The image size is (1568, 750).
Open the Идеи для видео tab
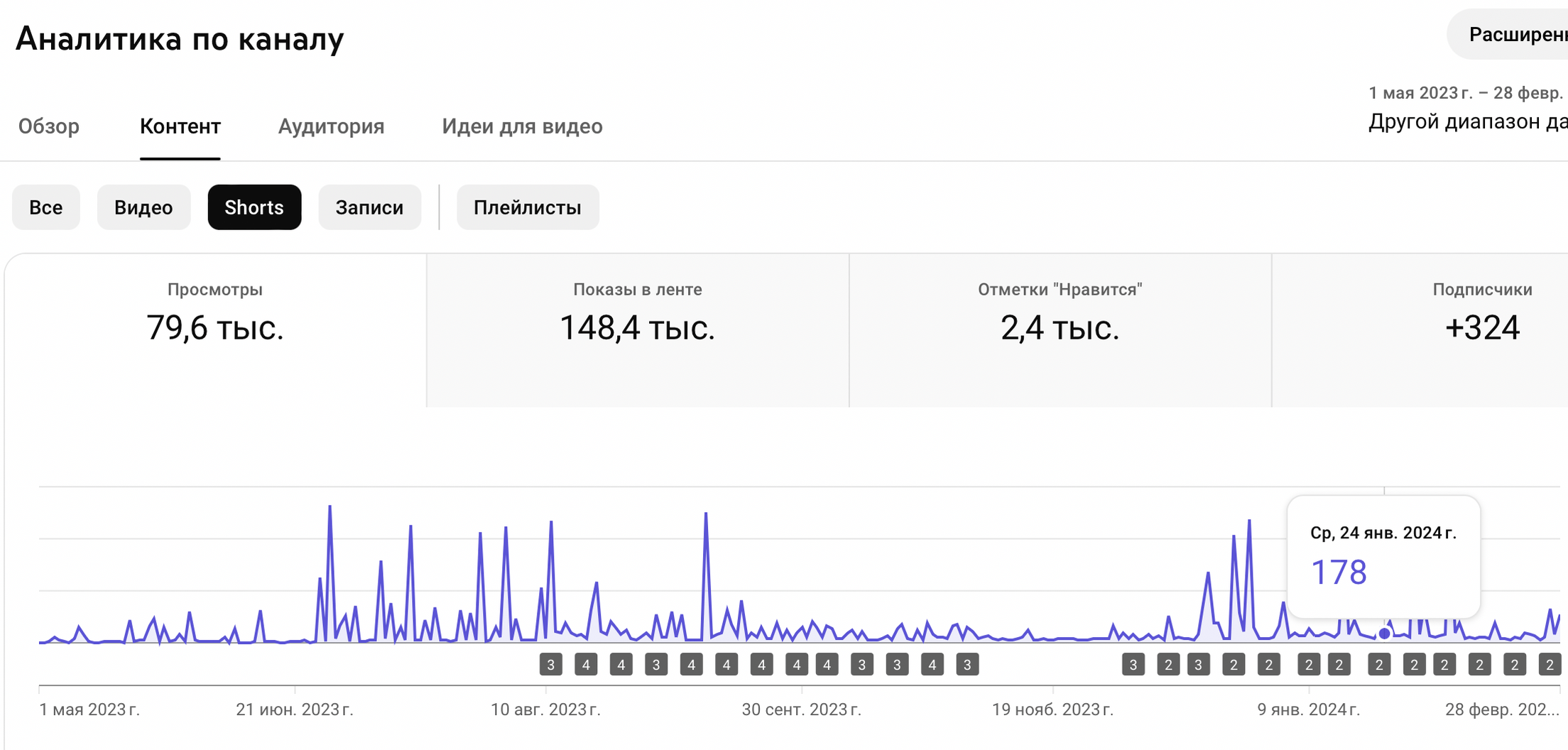coord(522,126)
